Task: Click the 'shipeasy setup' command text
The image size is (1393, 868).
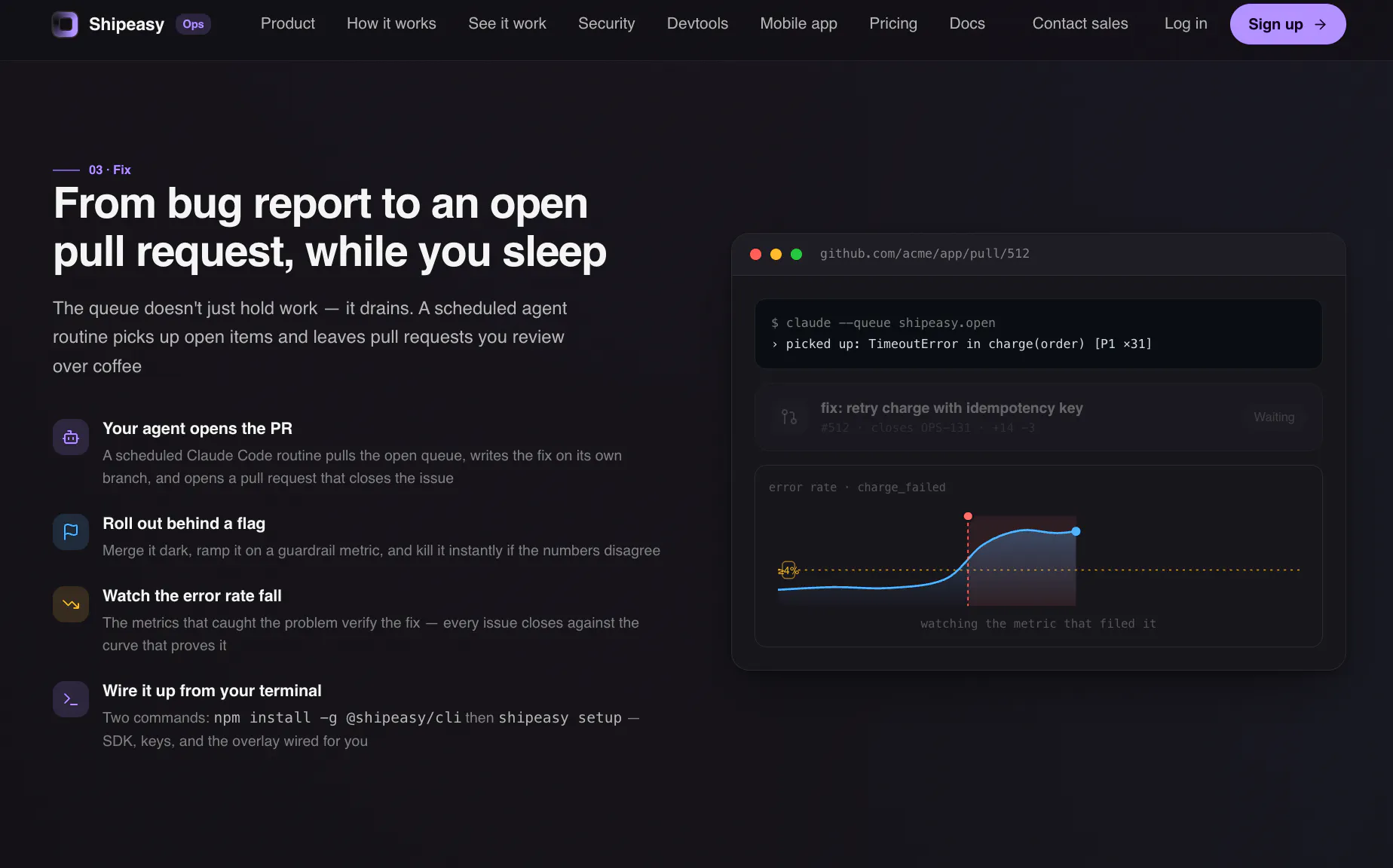Action: click(560, 718)
